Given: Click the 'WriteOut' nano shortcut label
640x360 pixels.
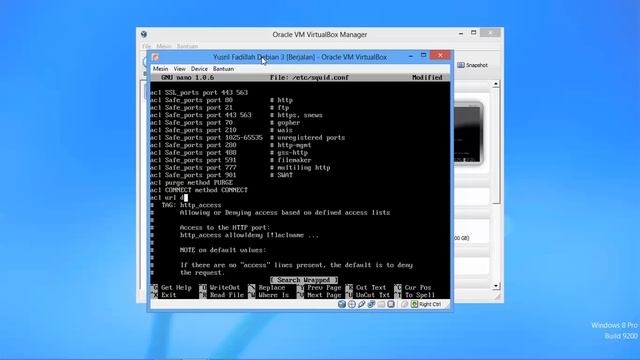Looking at the screenshot, I should pos(225,288).
